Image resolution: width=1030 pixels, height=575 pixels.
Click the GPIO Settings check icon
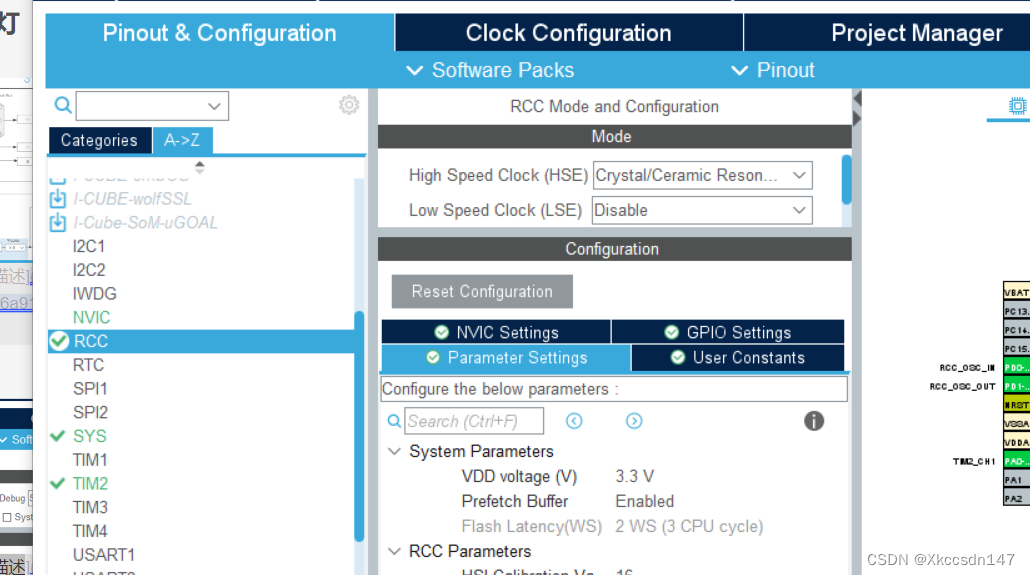click(671, 332)
